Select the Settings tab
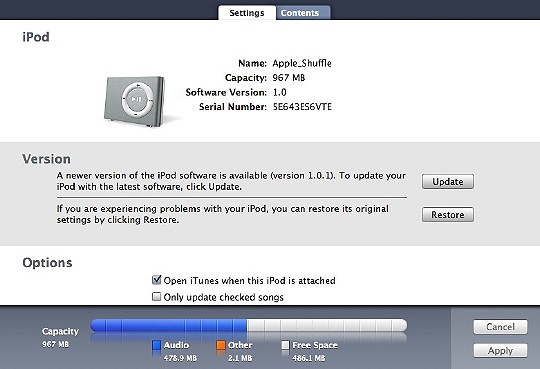The height and width of the screenshot is (369, 540). point(247,13)
